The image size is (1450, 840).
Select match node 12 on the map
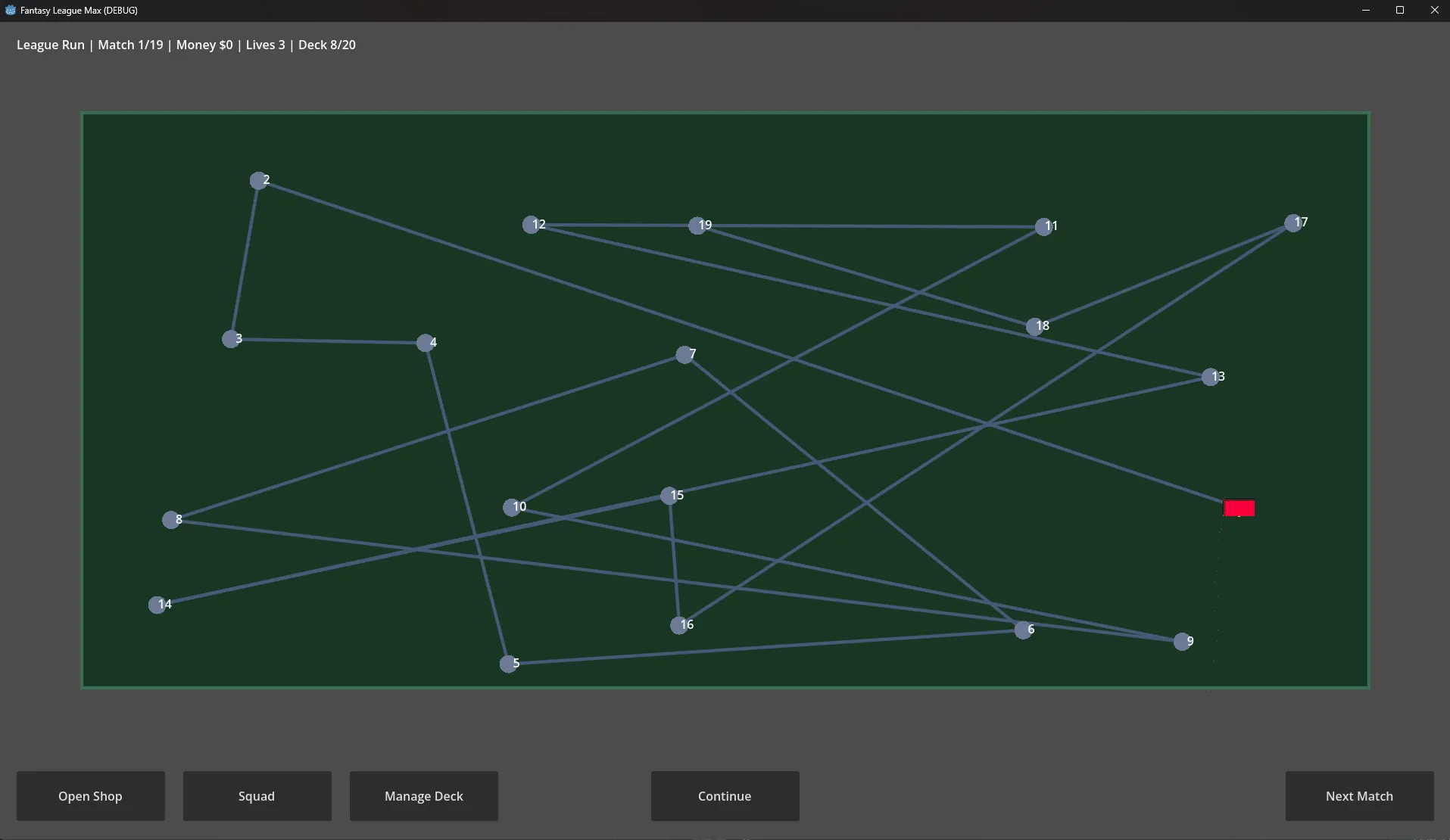532,225
